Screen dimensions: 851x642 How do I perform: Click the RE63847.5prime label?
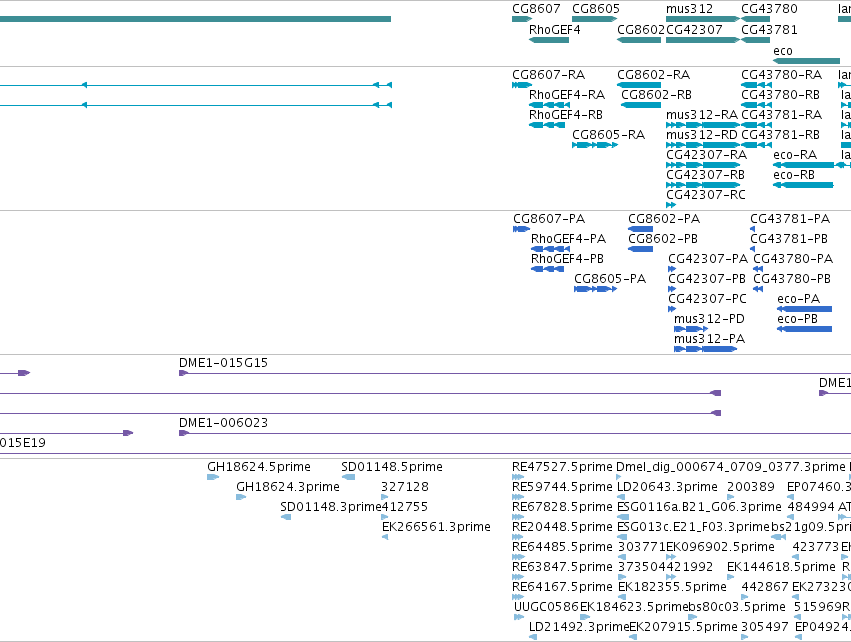tap(562, 567)
